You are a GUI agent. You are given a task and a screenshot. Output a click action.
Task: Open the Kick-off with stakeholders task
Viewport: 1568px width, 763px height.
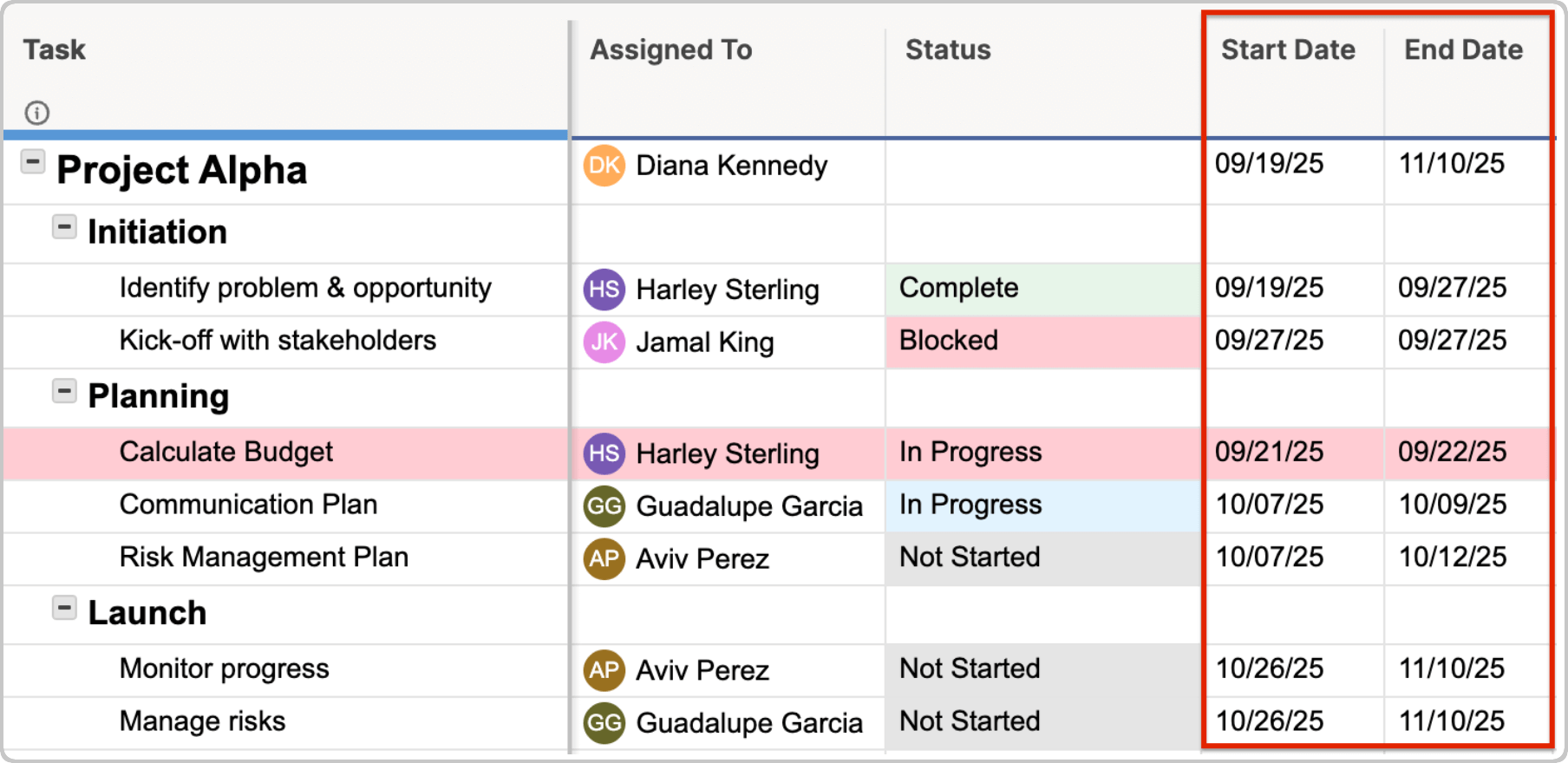coord(278,341)
